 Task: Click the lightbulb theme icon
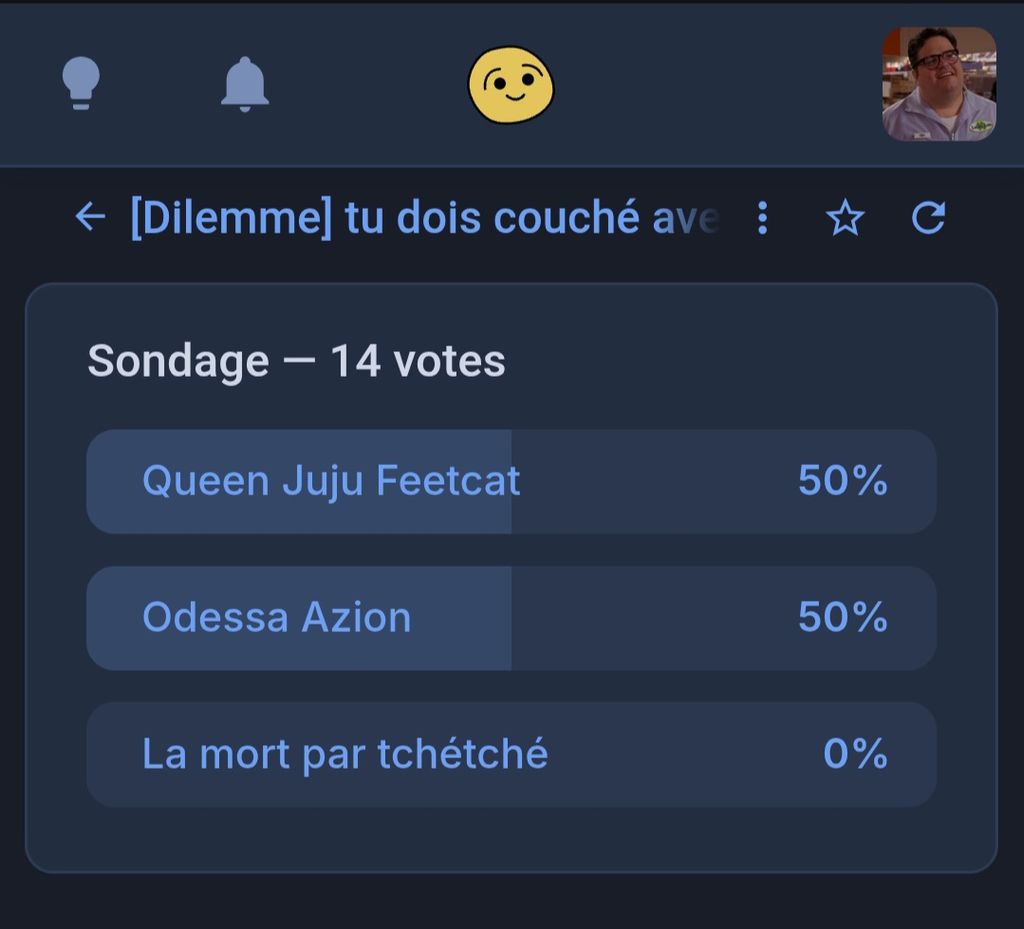81,83
